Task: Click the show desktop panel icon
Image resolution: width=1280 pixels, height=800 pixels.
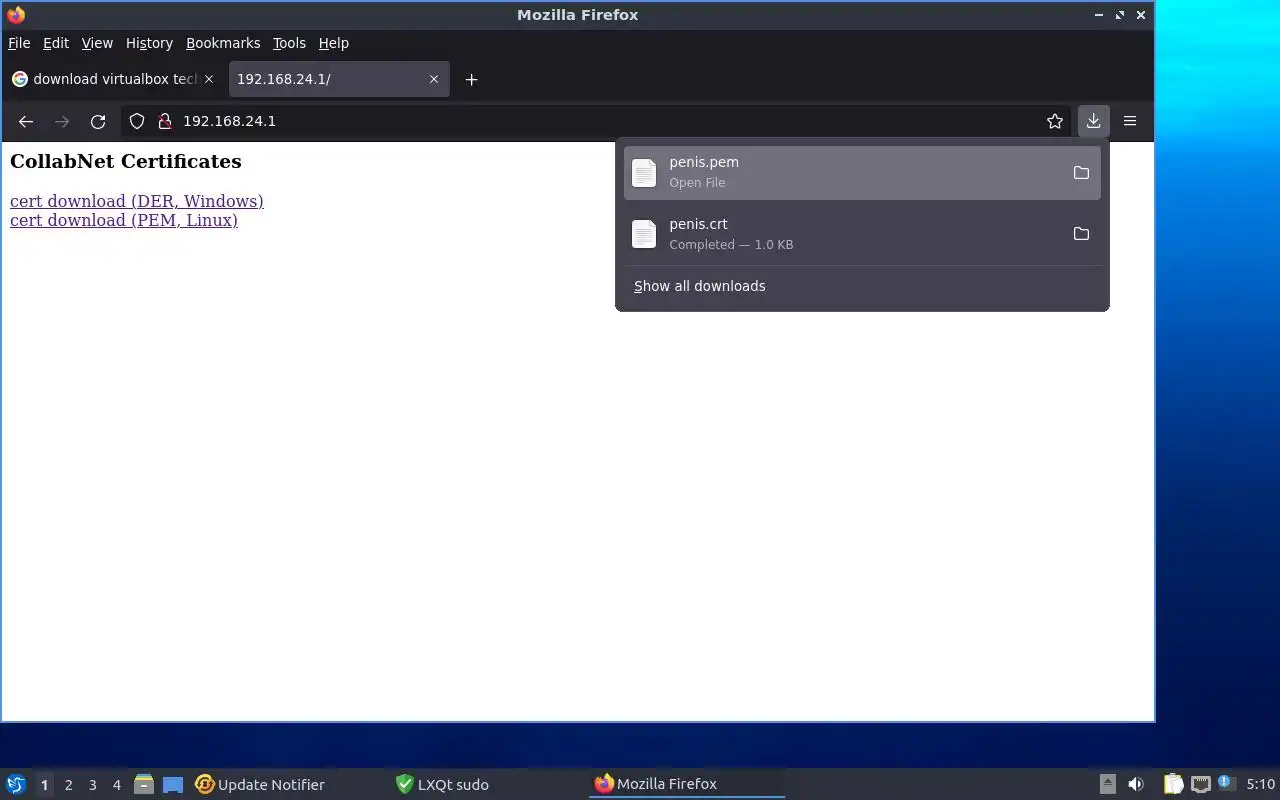Action: [173, 784]
